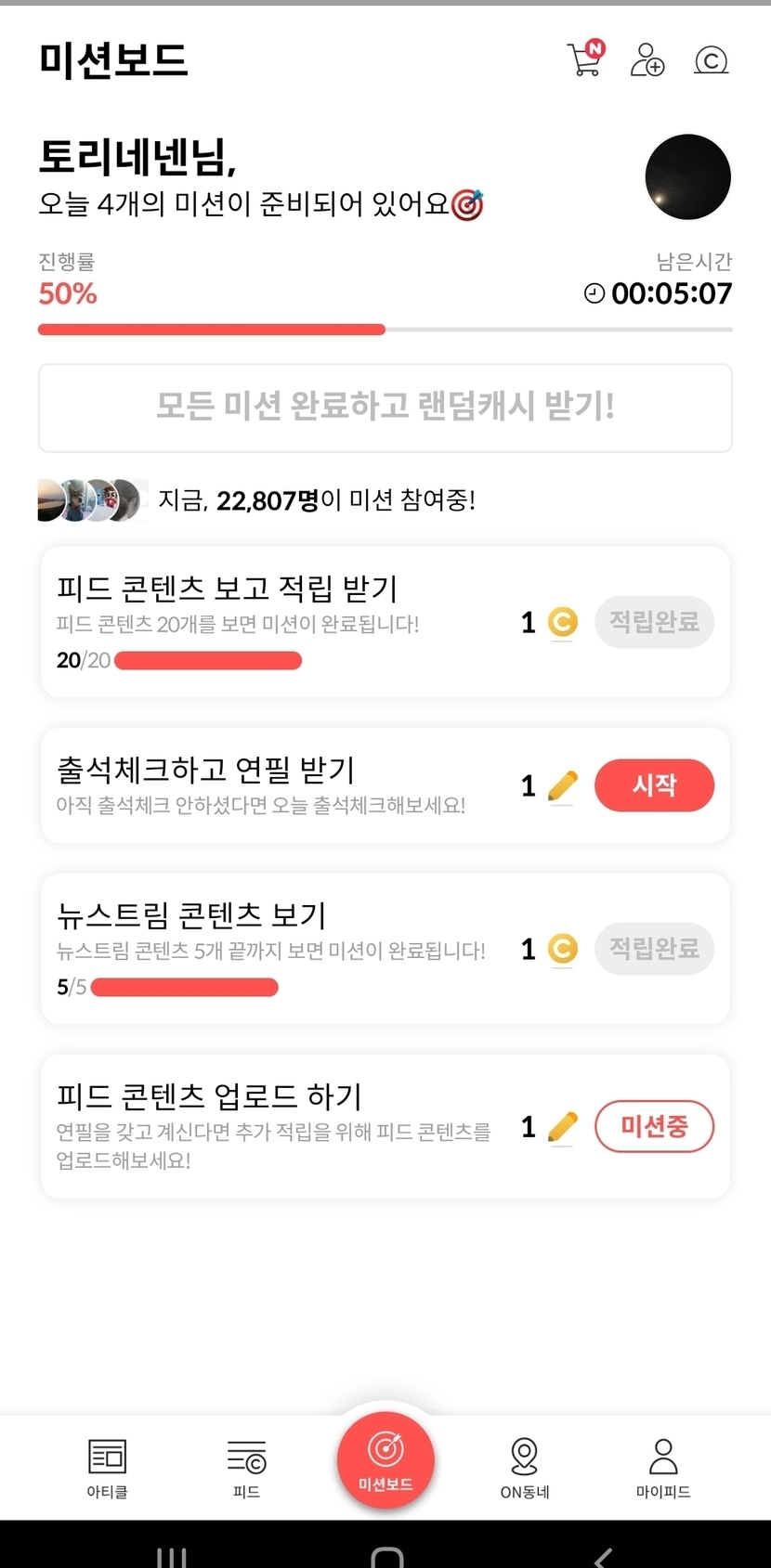Screen dimensions: 771x1568
Task: Tap 적립완료 on the 피드 콘텐츠 보고 mission
Action: point(654,622)
